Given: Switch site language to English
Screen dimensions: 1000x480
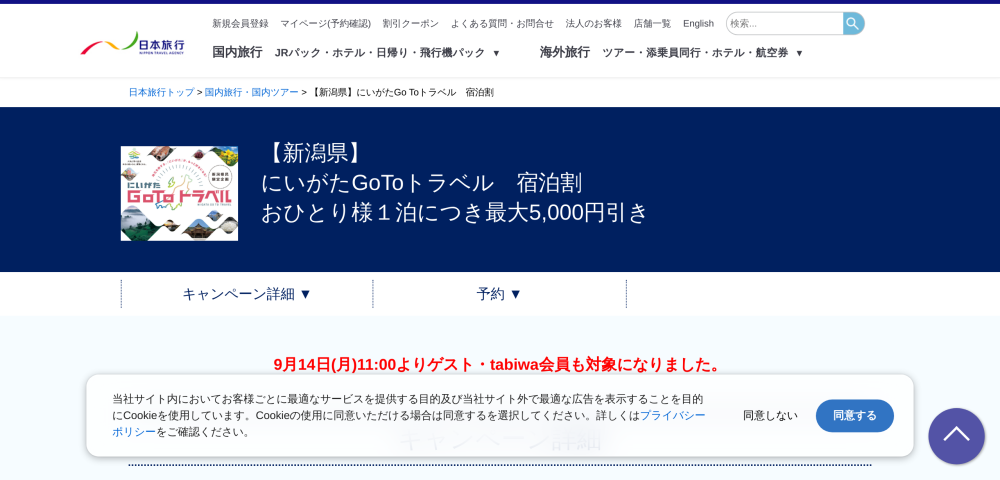Looking at the screenshot, I should 698,24.
